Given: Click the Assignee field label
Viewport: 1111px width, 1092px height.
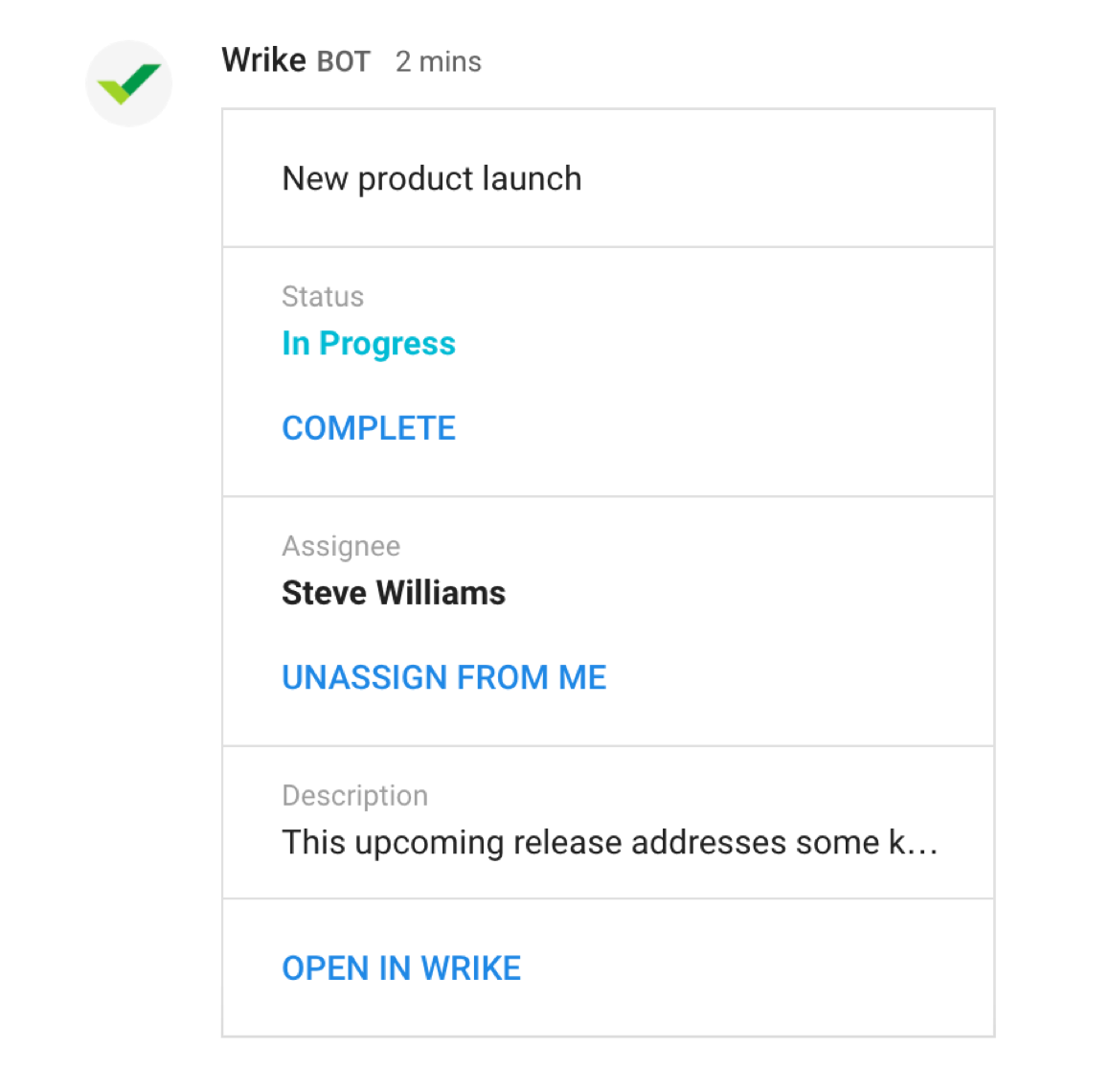Looking at the screenshot, I should 341,546.
